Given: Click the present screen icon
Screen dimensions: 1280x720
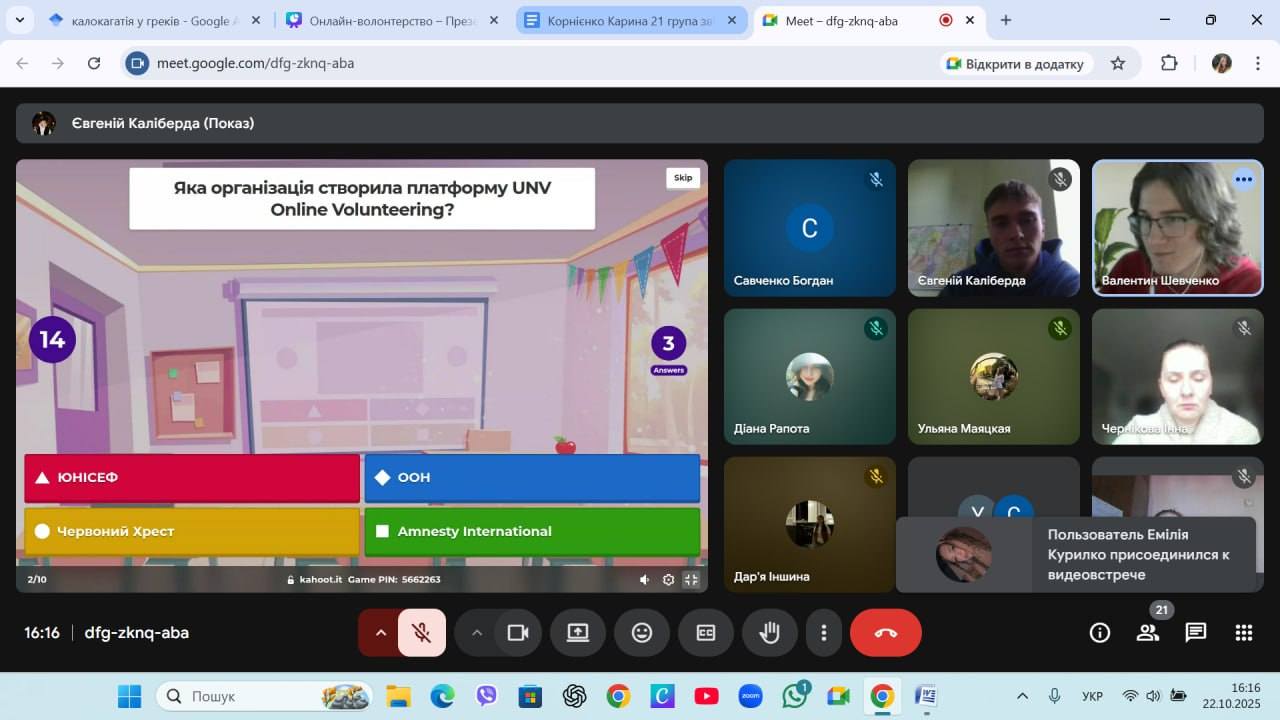Looking at the screenshot, I should coord(578,633).
